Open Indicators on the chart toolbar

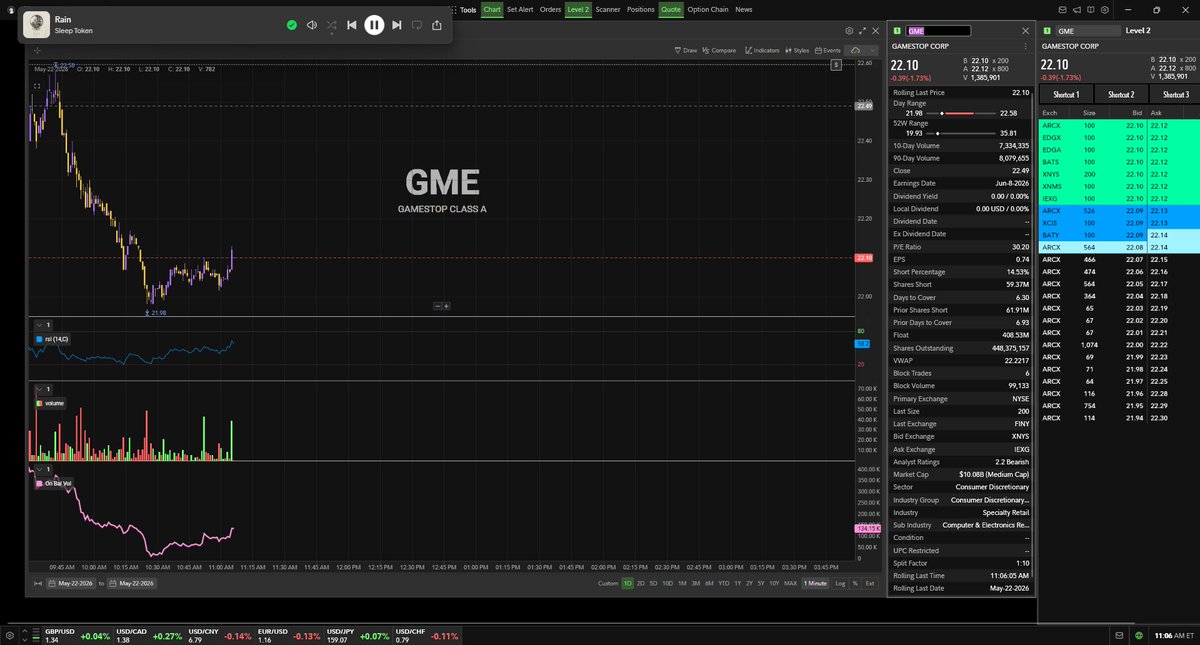point(763,50)
